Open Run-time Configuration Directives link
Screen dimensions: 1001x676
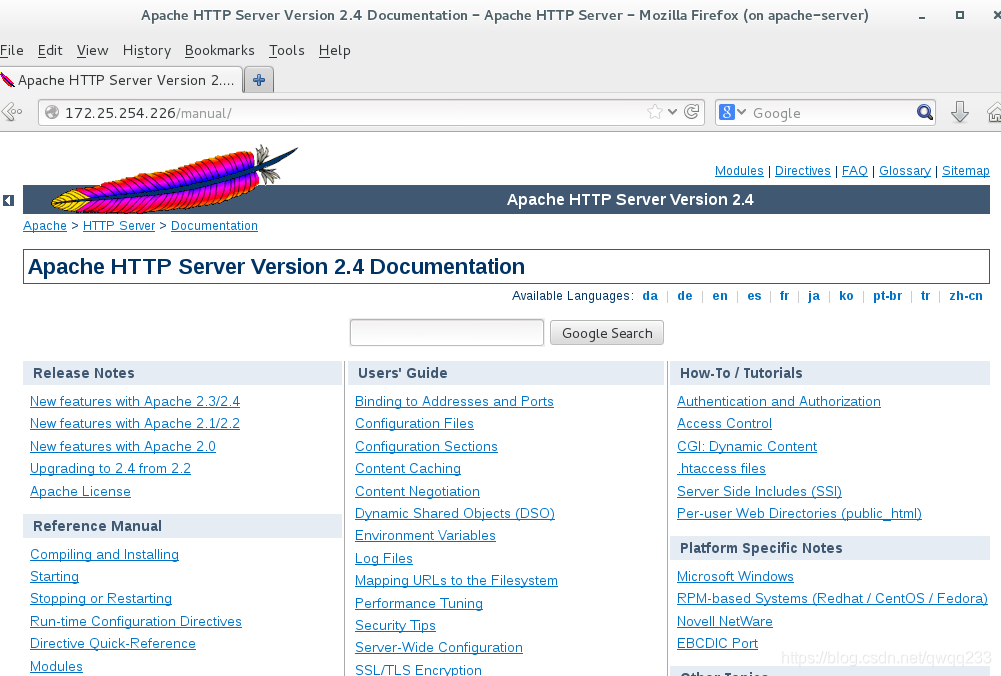tap(136, 621)
